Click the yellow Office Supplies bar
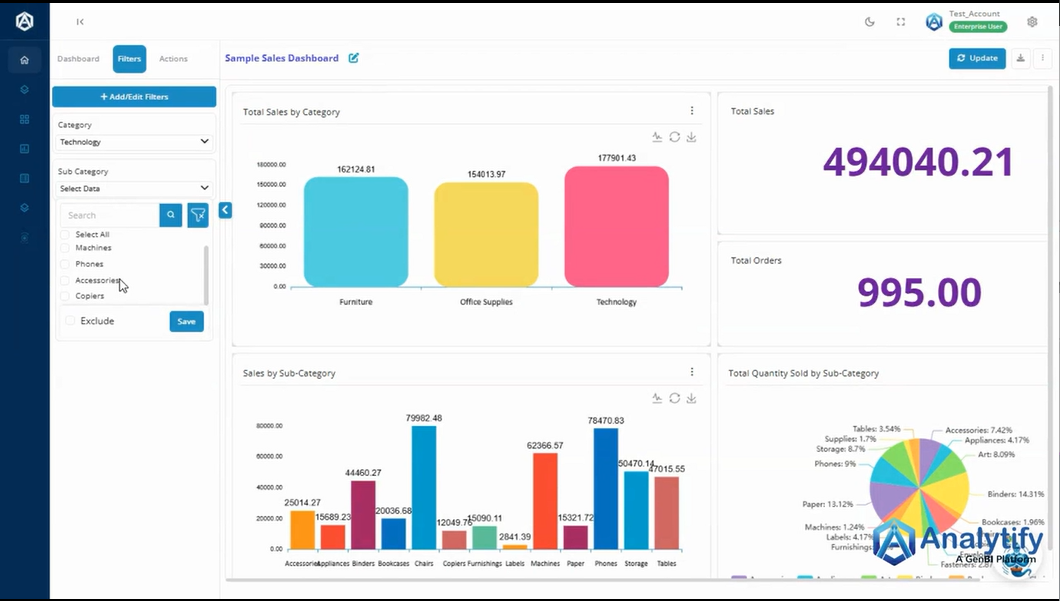 coord(486,235)
